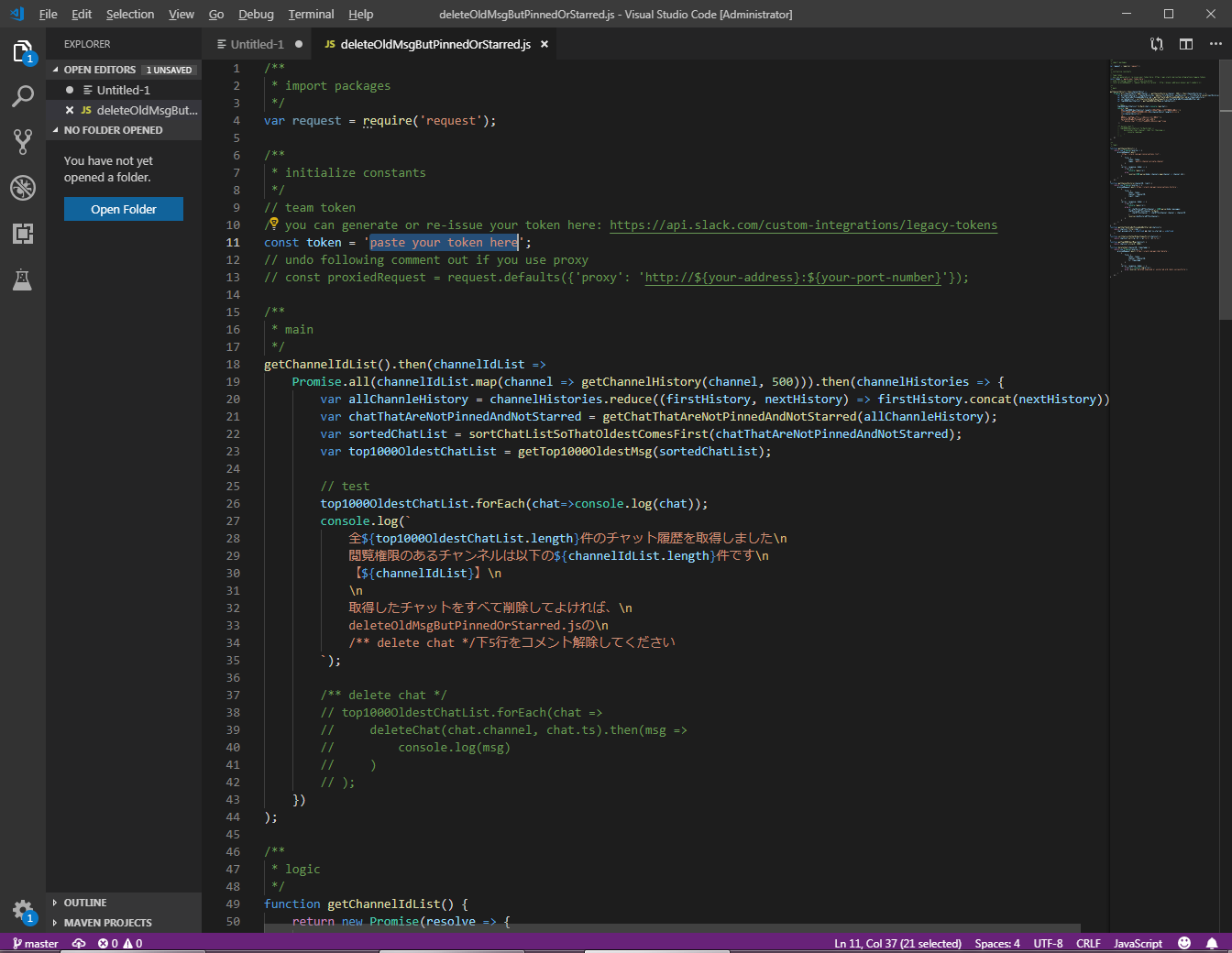1232x953 pixels.
Task: Expand the Outline section
Action: (x=84, y=903)
